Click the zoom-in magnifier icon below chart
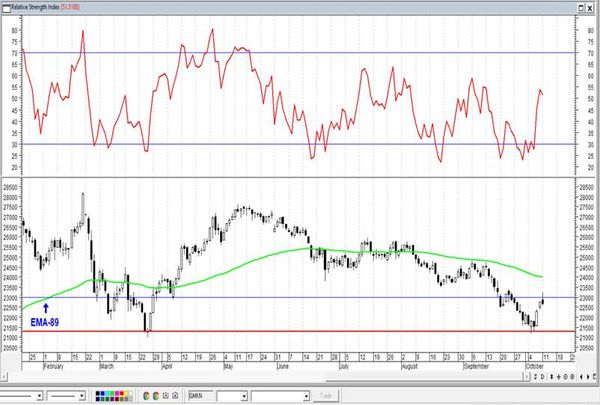Screen dimensions: 600x405 tap(566, 377)
